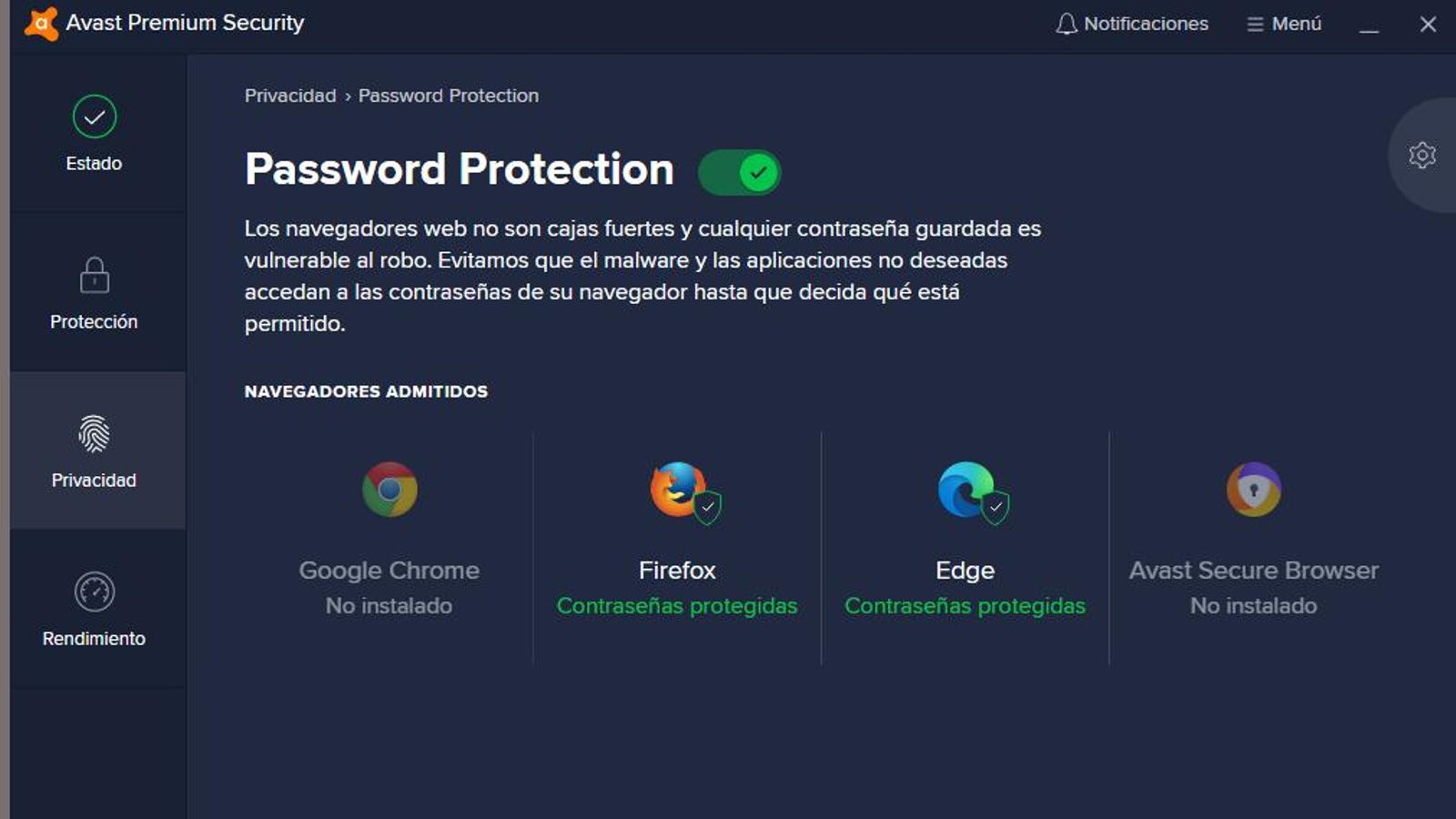
Task: Click the No instalado label under Google Chrome
Action: [389, 605]
